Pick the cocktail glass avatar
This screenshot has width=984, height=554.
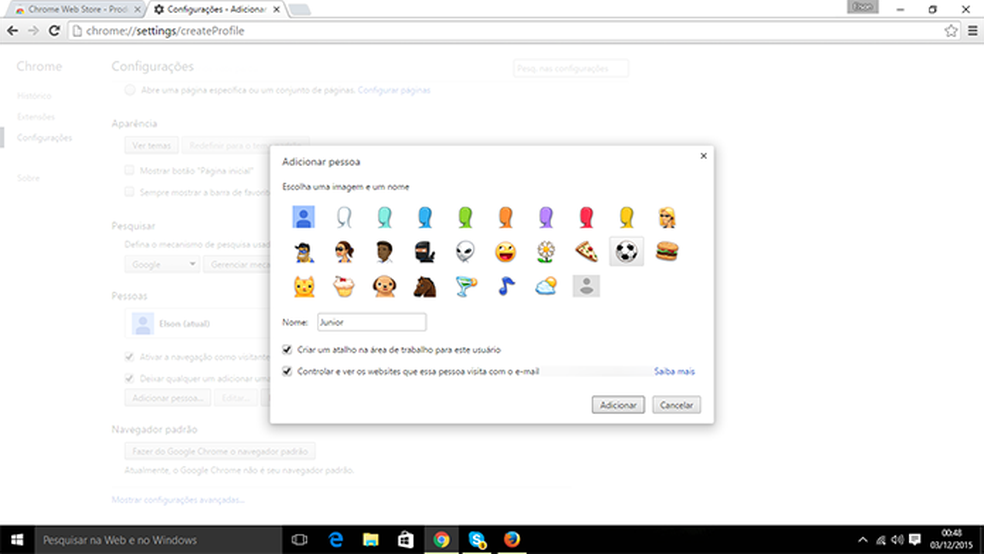(465, 286)
